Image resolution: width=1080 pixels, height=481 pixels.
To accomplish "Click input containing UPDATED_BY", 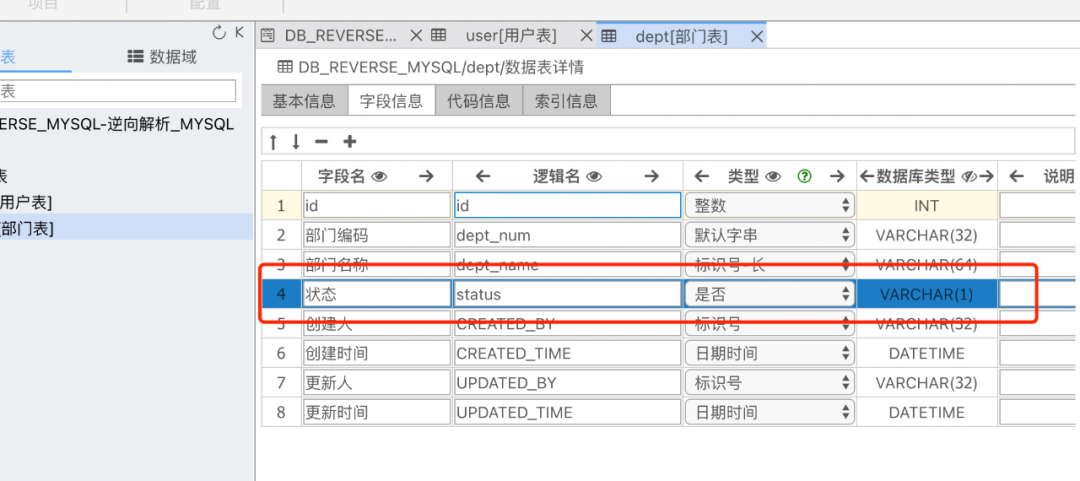I will (568, 383).
